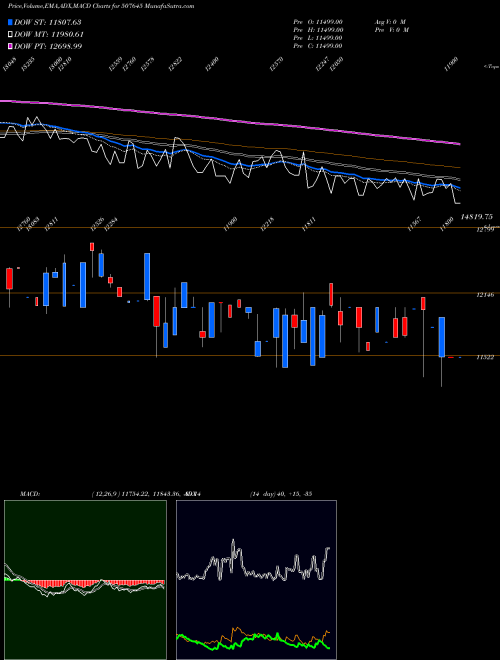Click inside the dark blue ADX panel
Viewport: 500px width, 660px height.
click(x=256, y=580)
